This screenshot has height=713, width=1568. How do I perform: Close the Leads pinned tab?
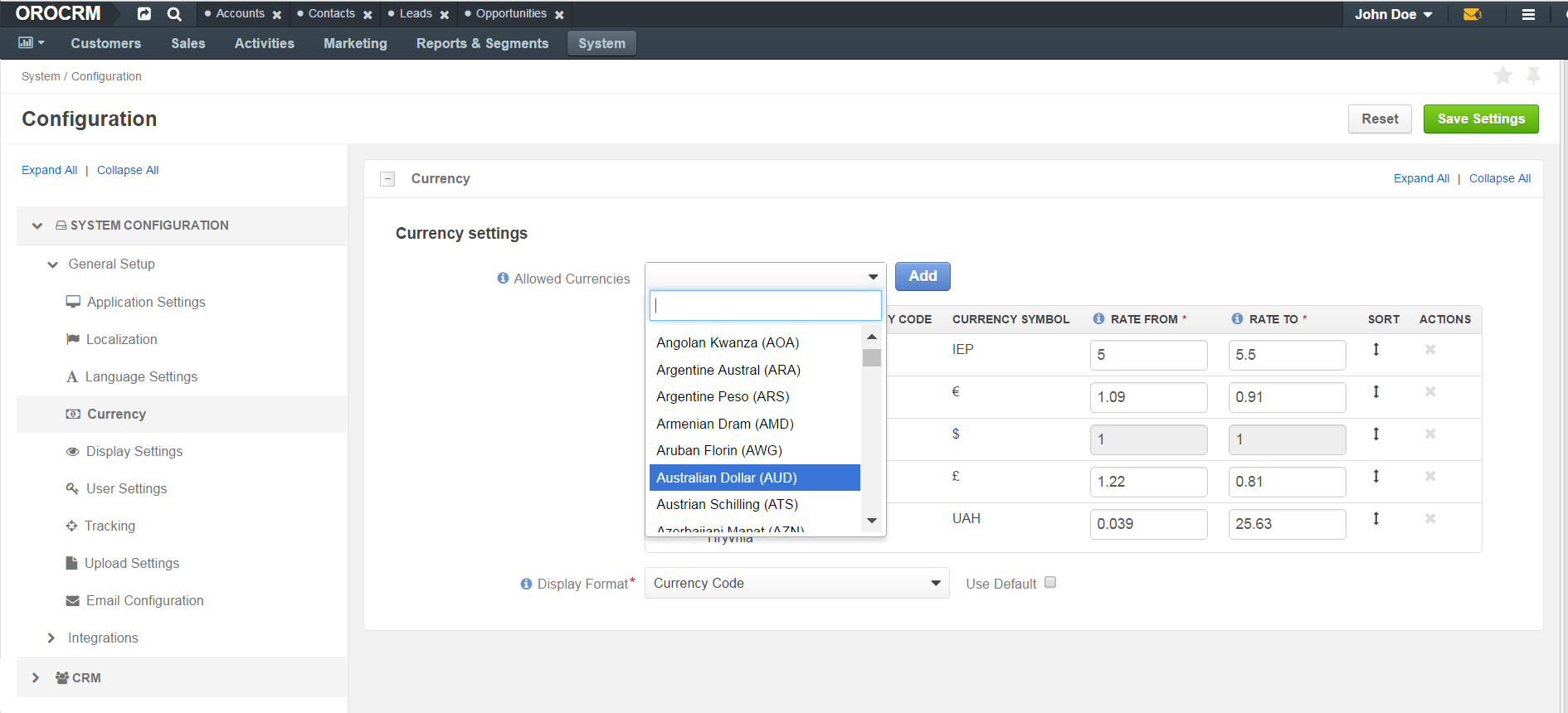[445, 15]
